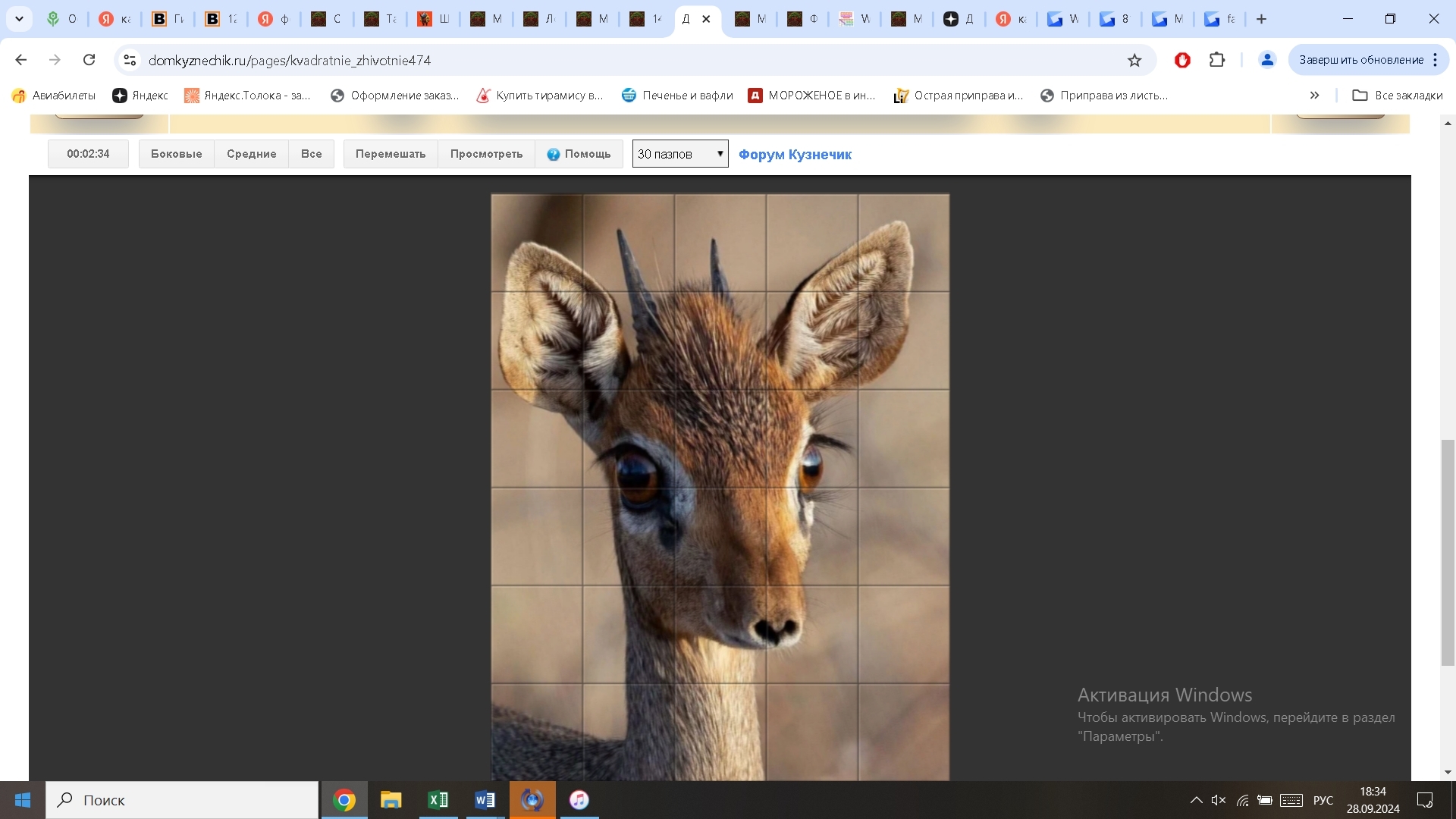Image resolution: width=1456 pixels, height=819 pixels.
Task: Open a new browser tab
Action: click(1262, 19)
